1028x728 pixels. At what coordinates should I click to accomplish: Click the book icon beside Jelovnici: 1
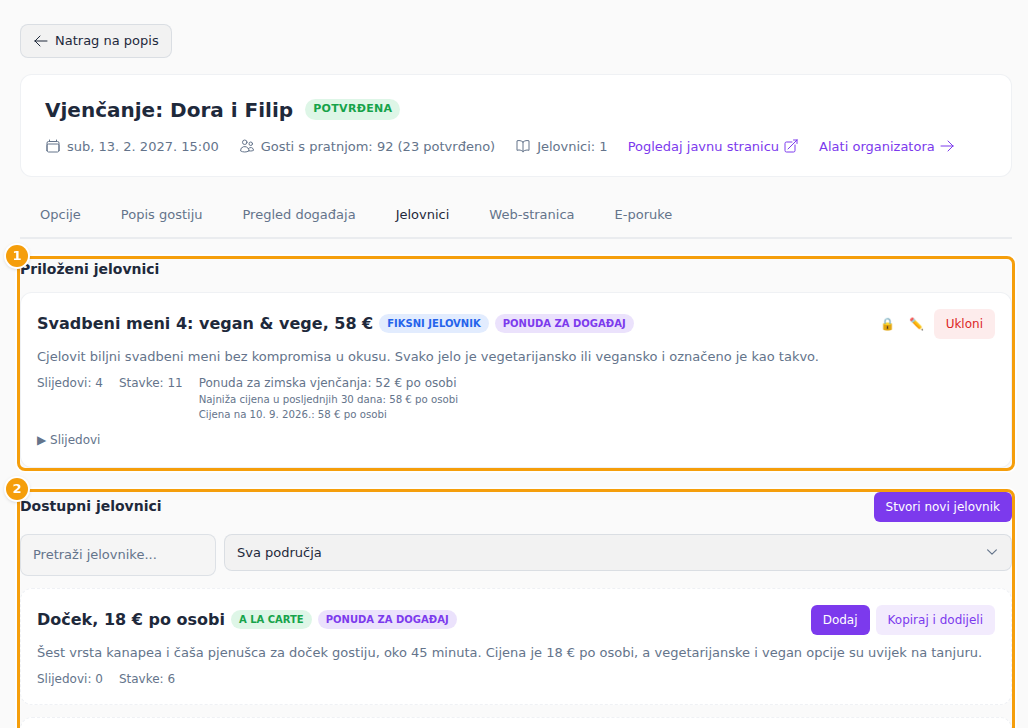click(523, 146)
